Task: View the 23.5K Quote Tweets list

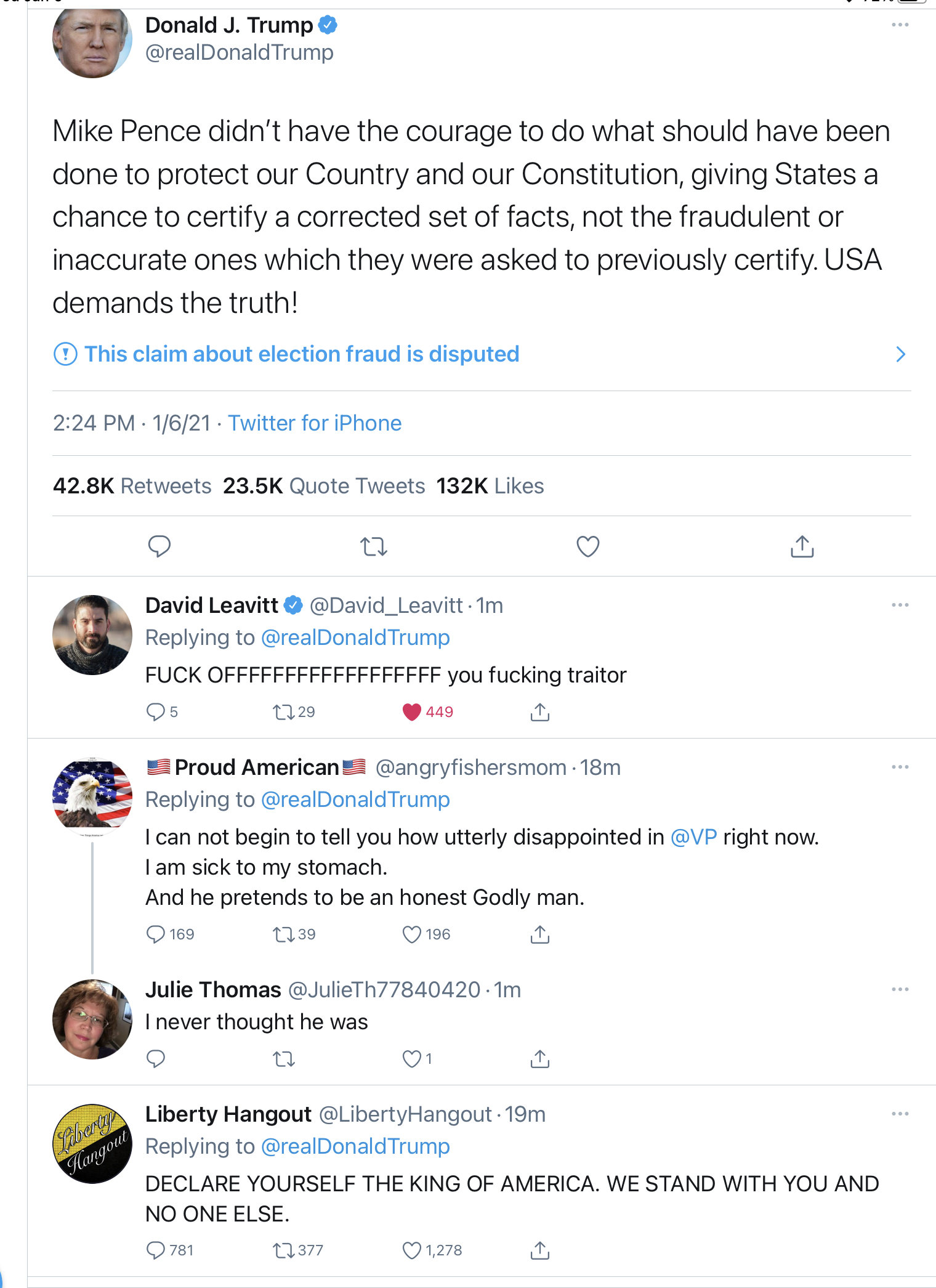Action: coord(324,486)
